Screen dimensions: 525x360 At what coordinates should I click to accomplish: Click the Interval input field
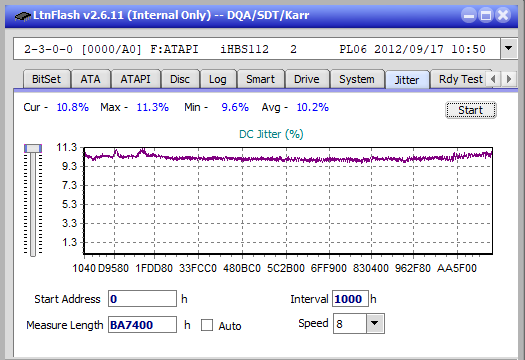[350, 299]
